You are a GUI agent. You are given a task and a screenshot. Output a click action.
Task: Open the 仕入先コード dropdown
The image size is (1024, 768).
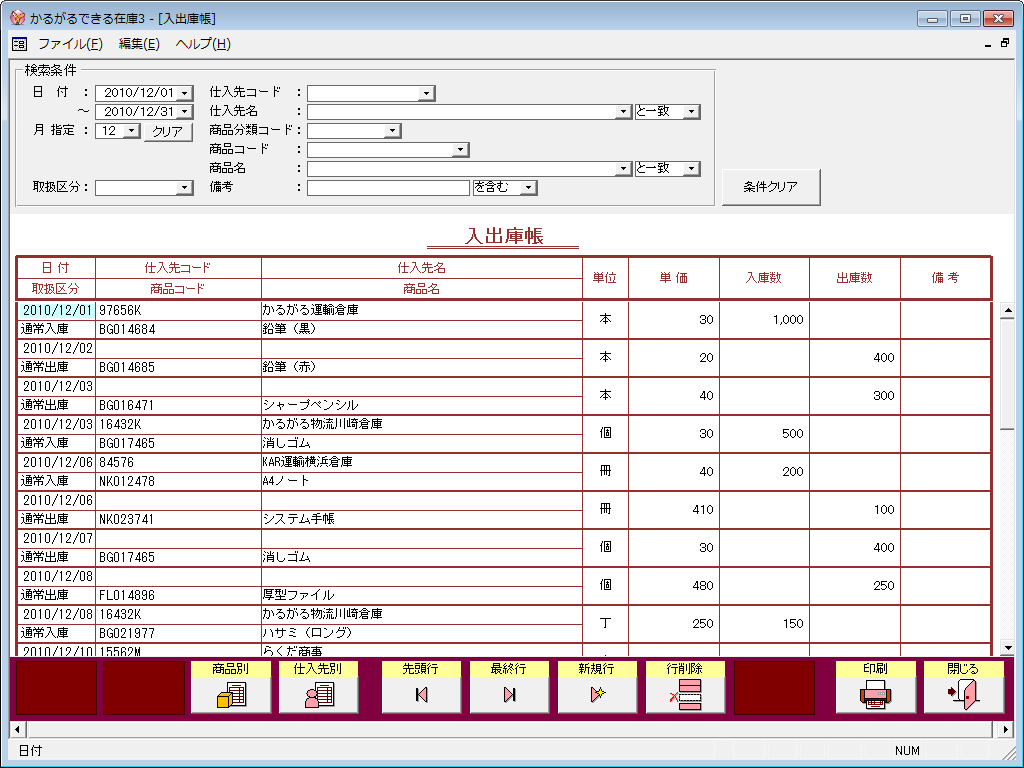[426, 93]
